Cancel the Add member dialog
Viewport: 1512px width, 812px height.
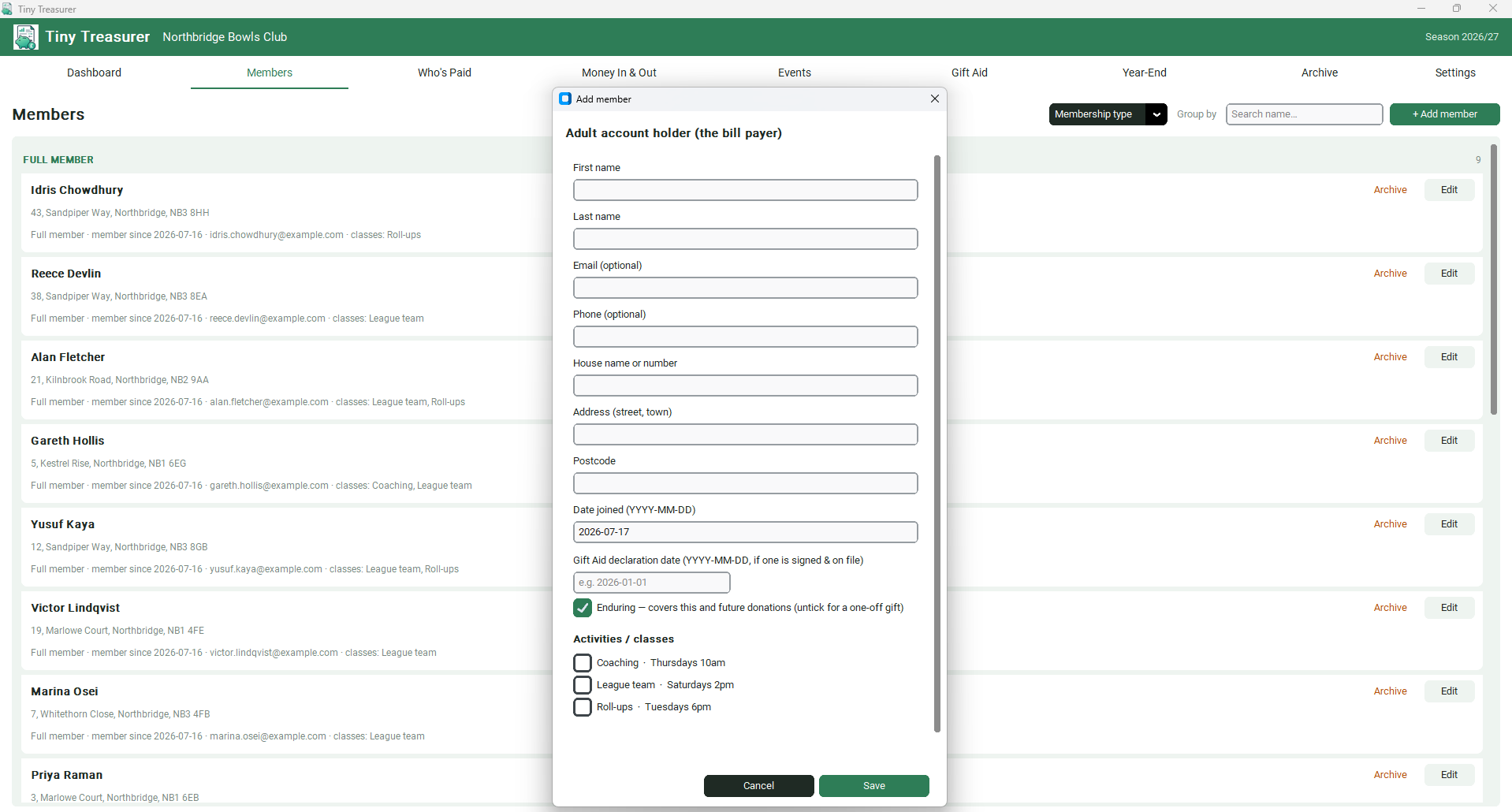click(x=759, y=786)
